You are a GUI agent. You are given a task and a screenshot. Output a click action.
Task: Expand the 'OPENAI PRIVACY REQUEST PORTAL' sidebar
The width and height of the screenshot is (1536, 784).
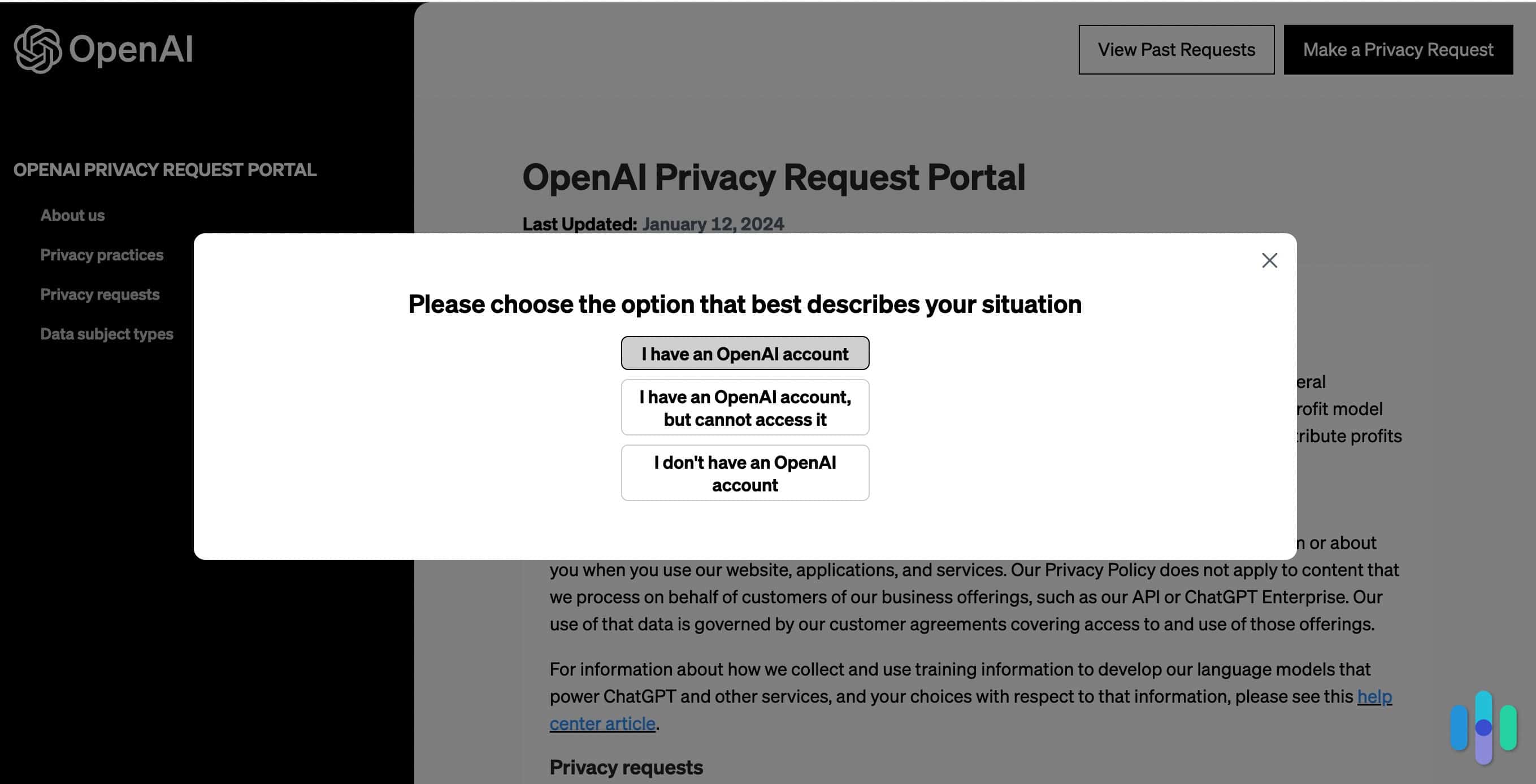(165, 168)
